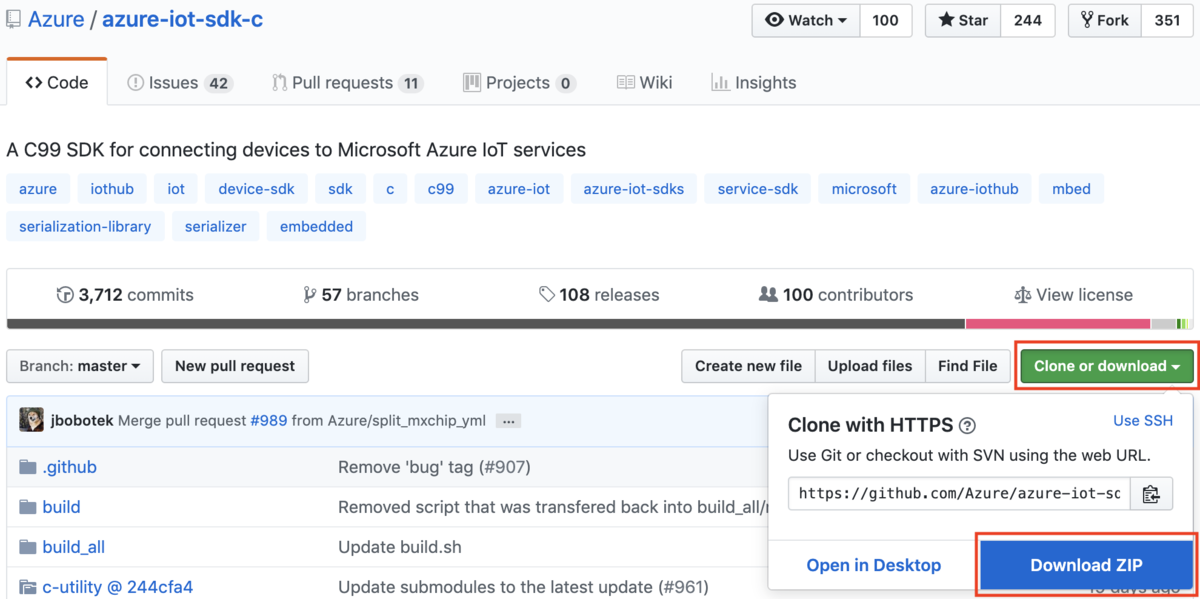This screenshot has height=599, width=1200.
Task: Click jbobotek's avatar thumbnail
Action: [x=31, y=420]
